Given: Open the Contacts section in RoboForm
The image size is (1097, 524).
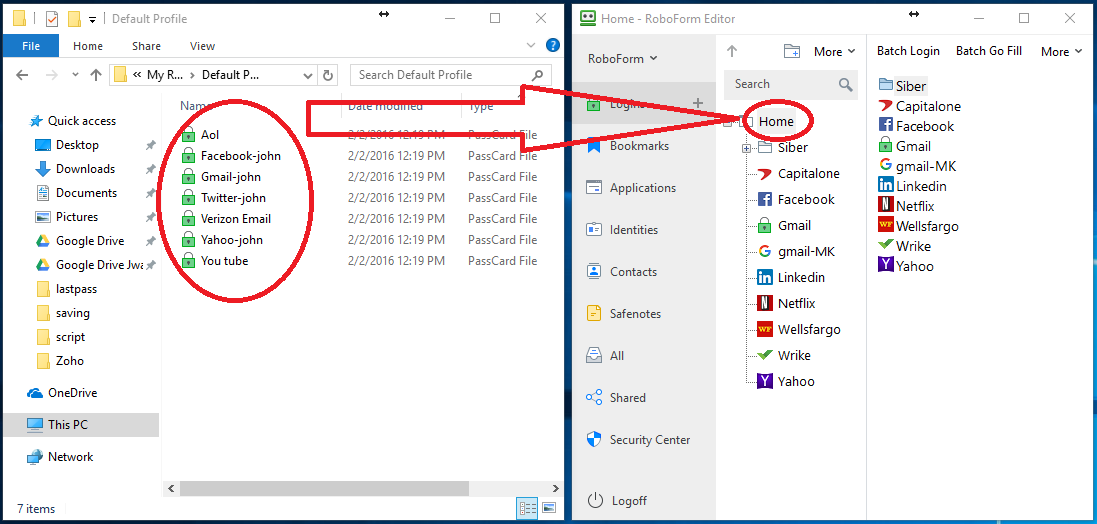Looking at the screenshot, I should click(x=621, y=271).
